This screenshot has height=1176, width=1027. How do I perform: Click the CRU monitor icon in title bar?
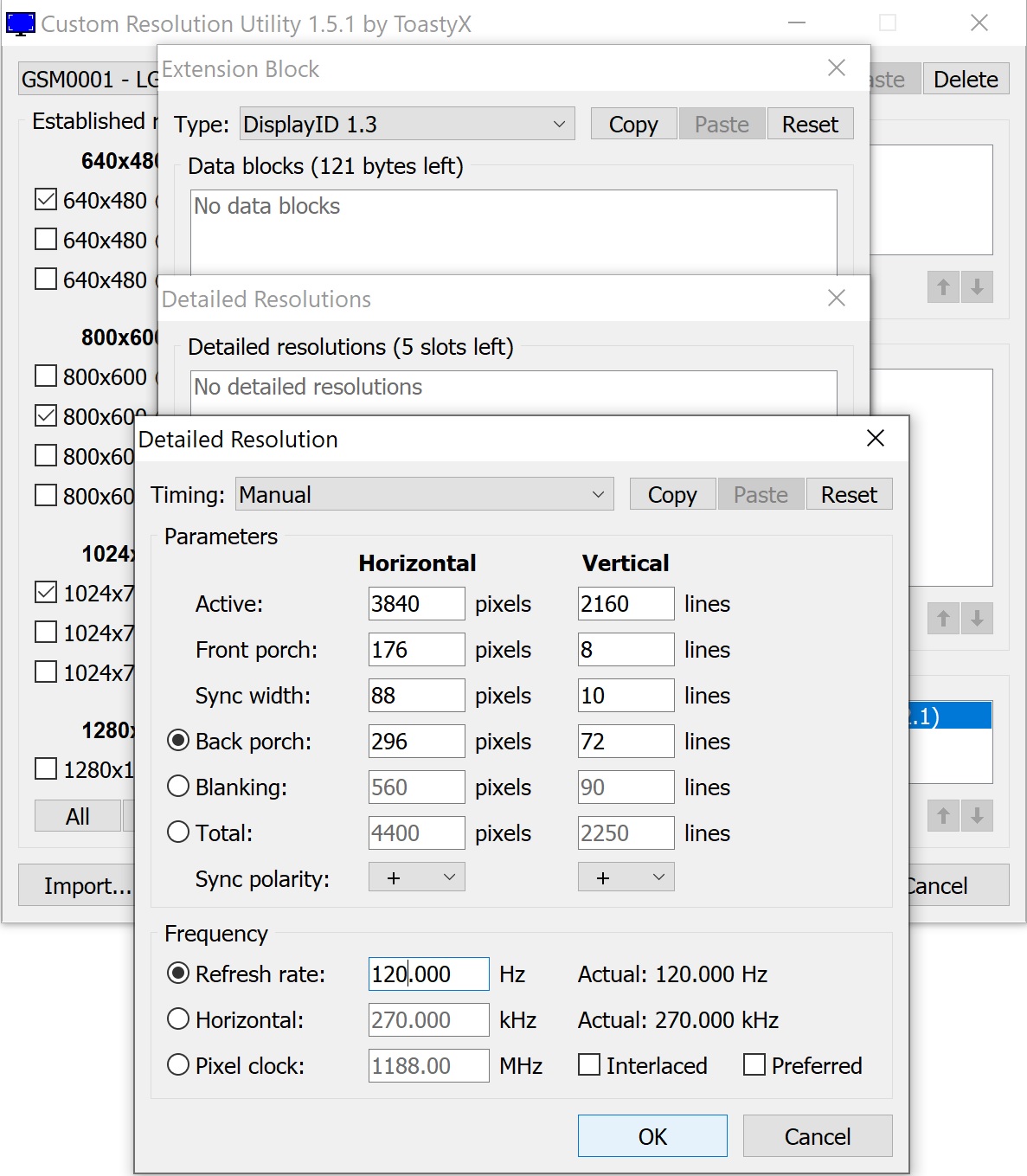pyautogui.click(x=21, y=24)
